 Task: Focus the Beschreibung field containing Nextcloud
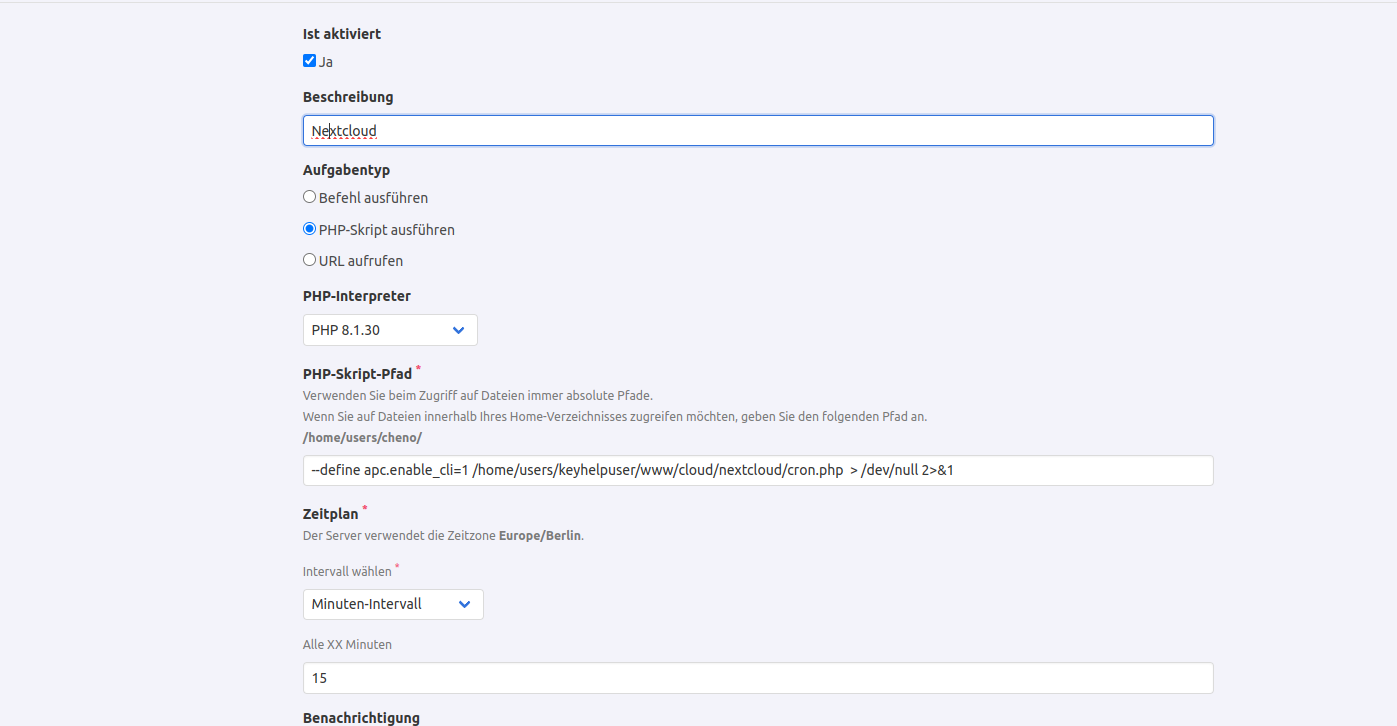point(757,131)
